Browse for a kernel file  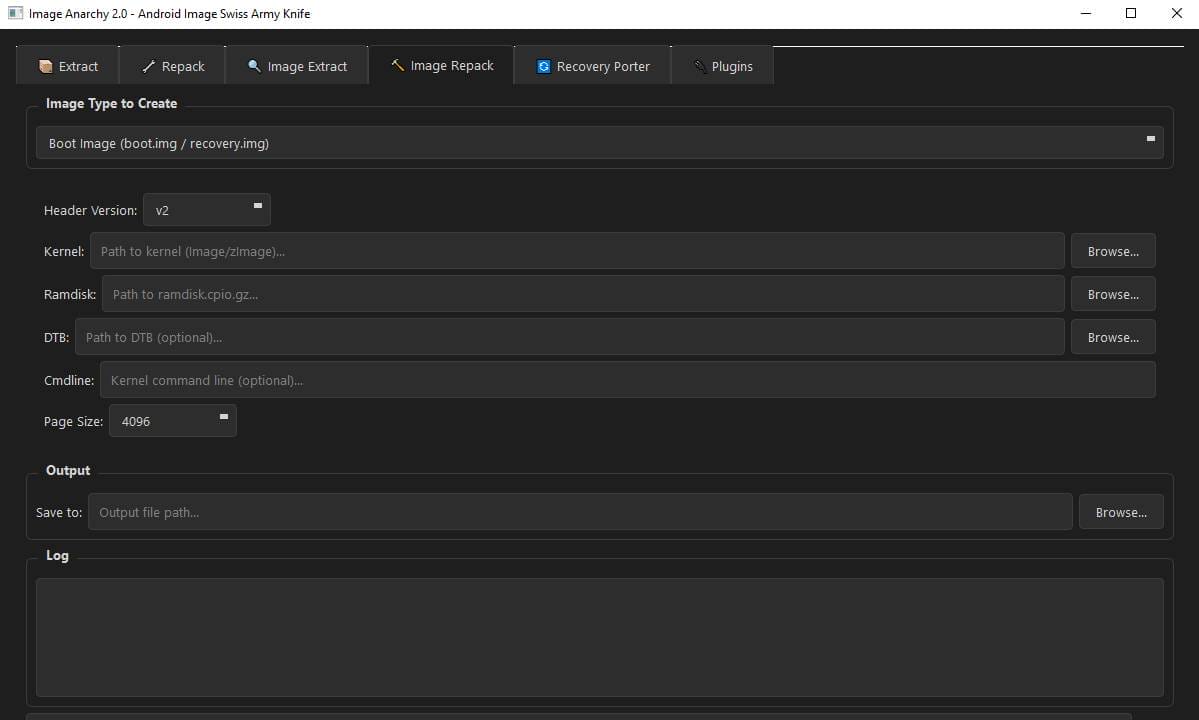point(1112,250)
